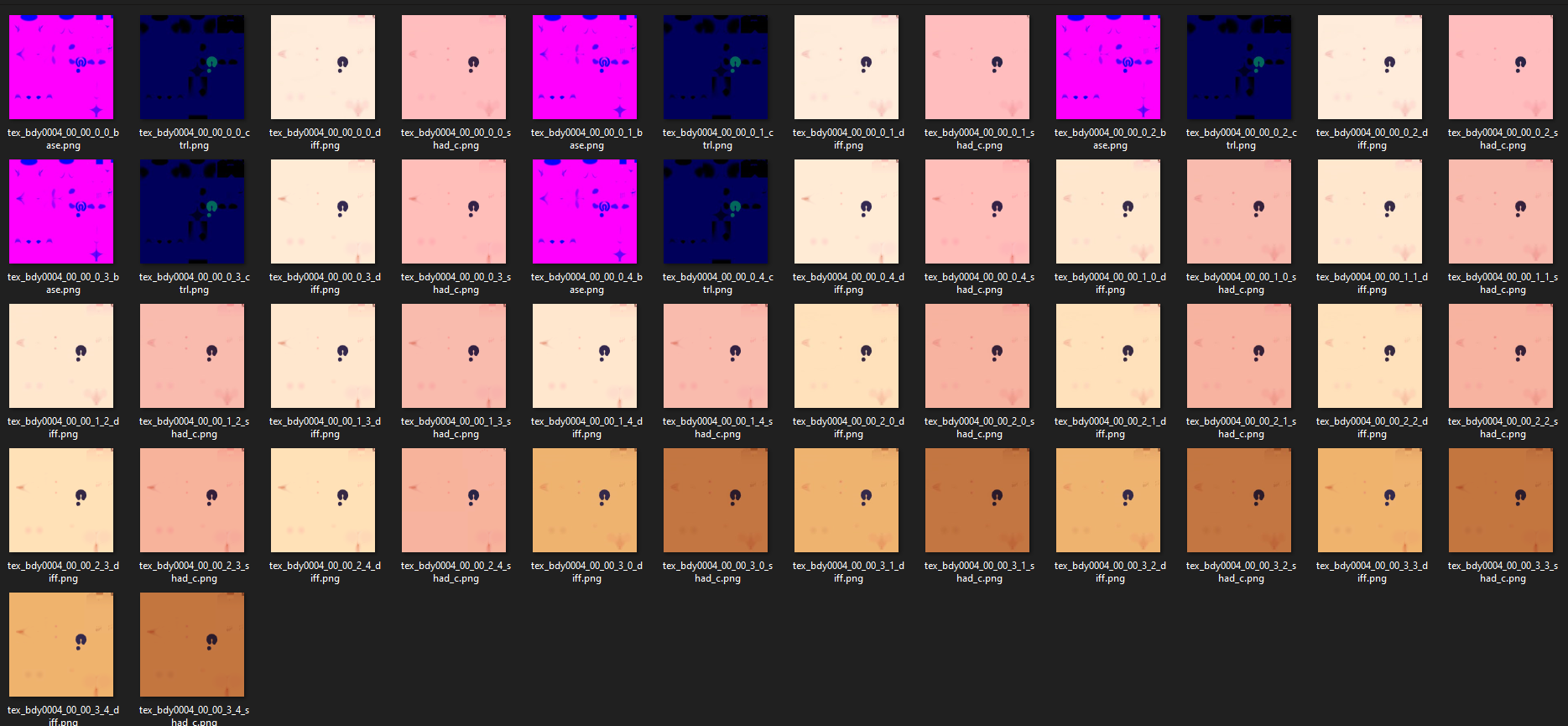This screenshot has width=1568, height=726.
Task: Select the tex_bdy0004_00_00_0_1_diff.png thumbnail
Action: point(847,67)
